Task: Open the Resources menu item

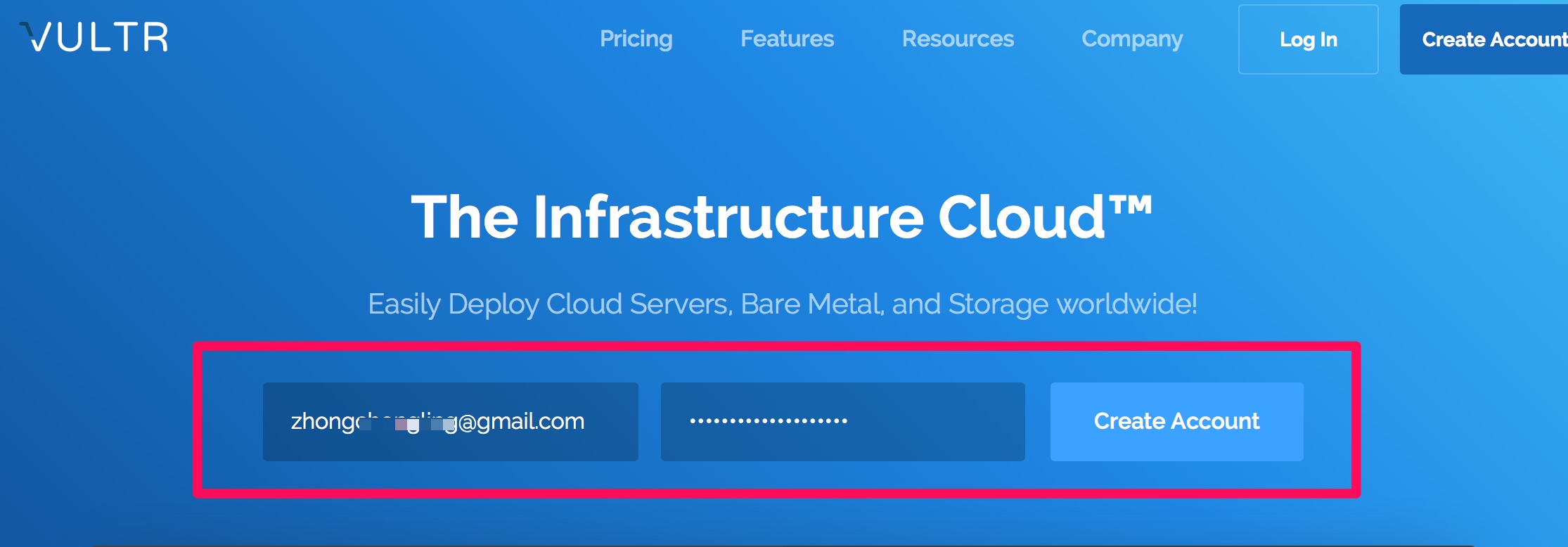Action: (x=958, y=39)
